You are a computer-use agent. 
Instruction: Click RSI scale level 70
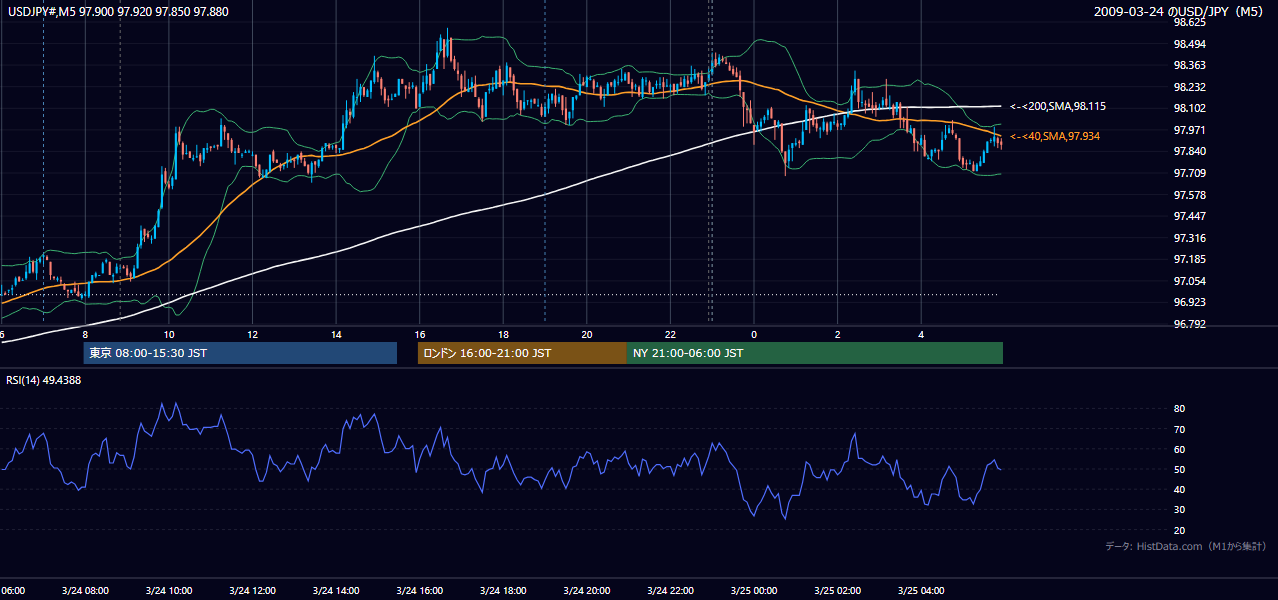point(1180,430)
